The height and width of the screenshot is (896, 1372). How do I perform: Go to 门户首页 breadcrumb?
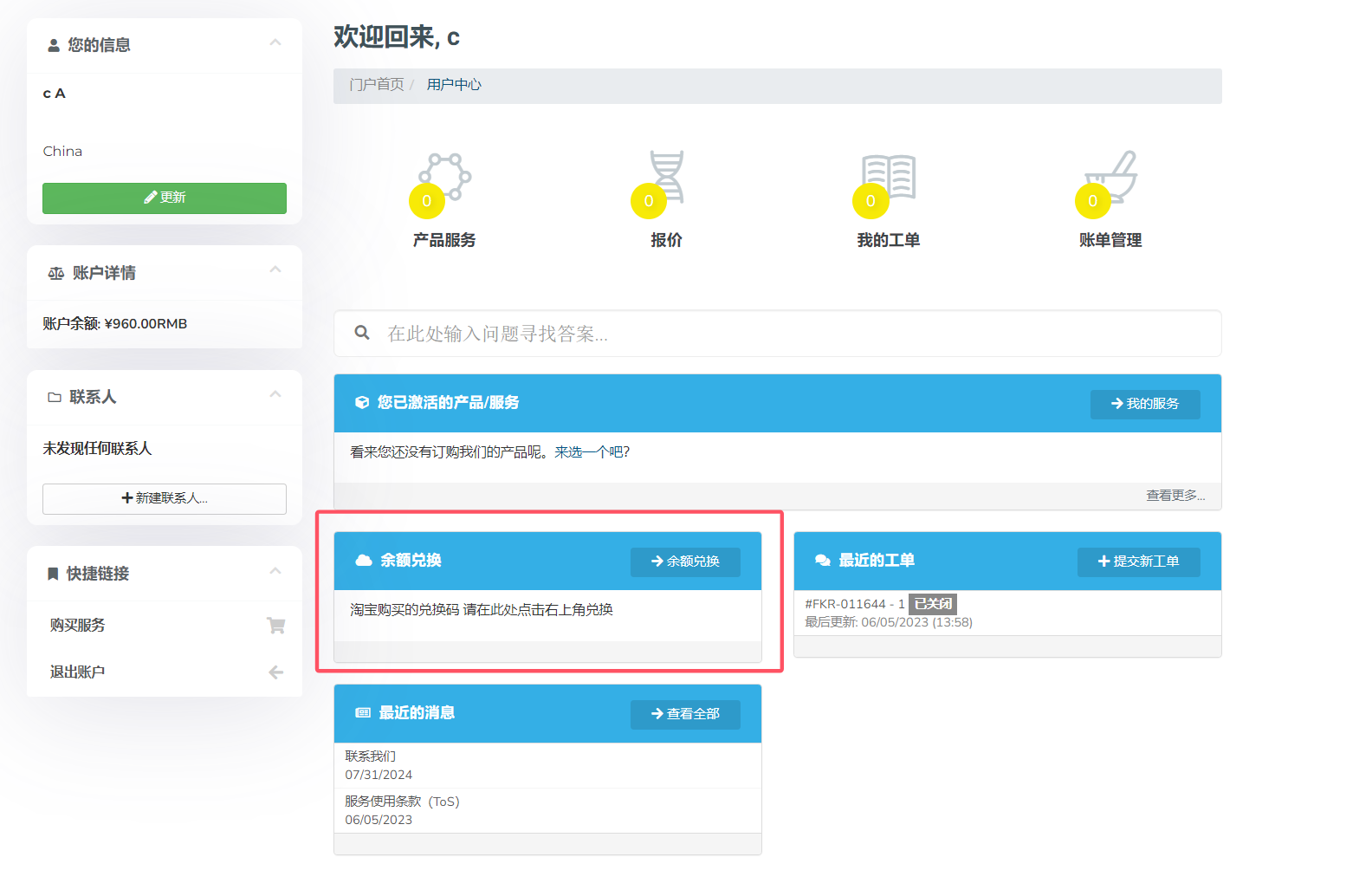tap(377, 85)
